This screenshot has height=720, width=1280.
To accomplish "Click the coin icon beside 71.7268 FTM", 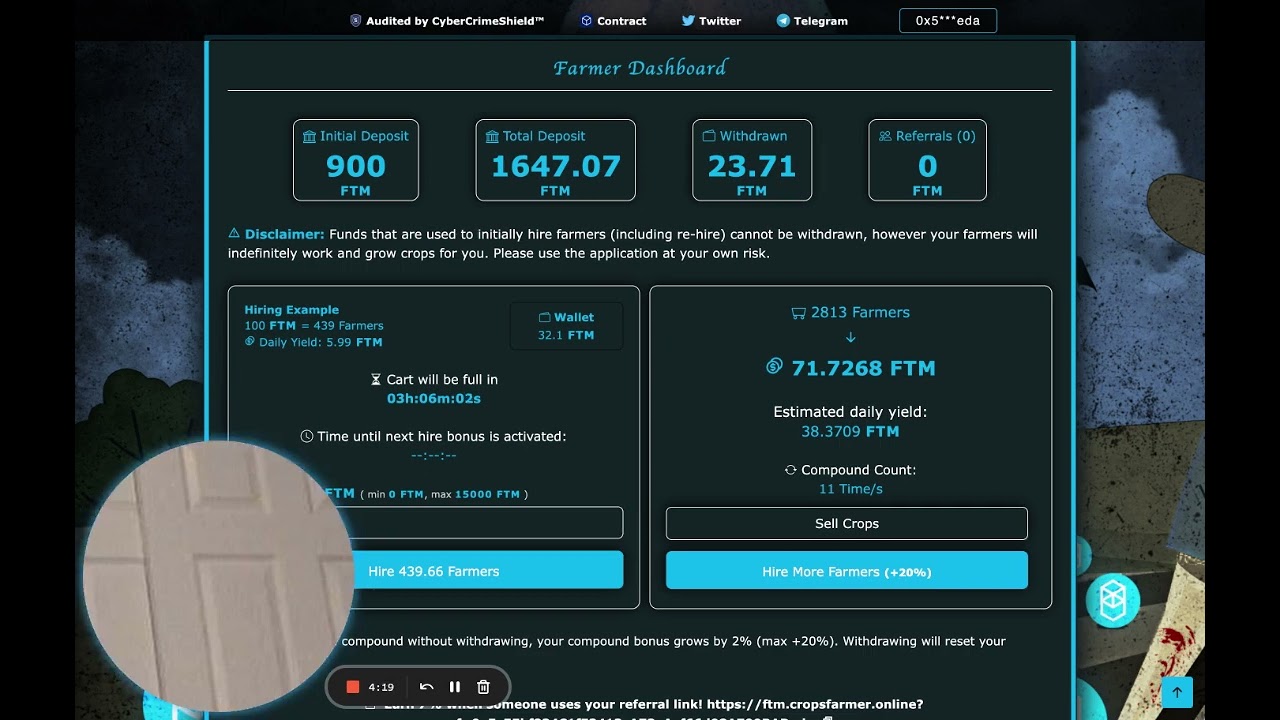I will [x=774, y=367].
